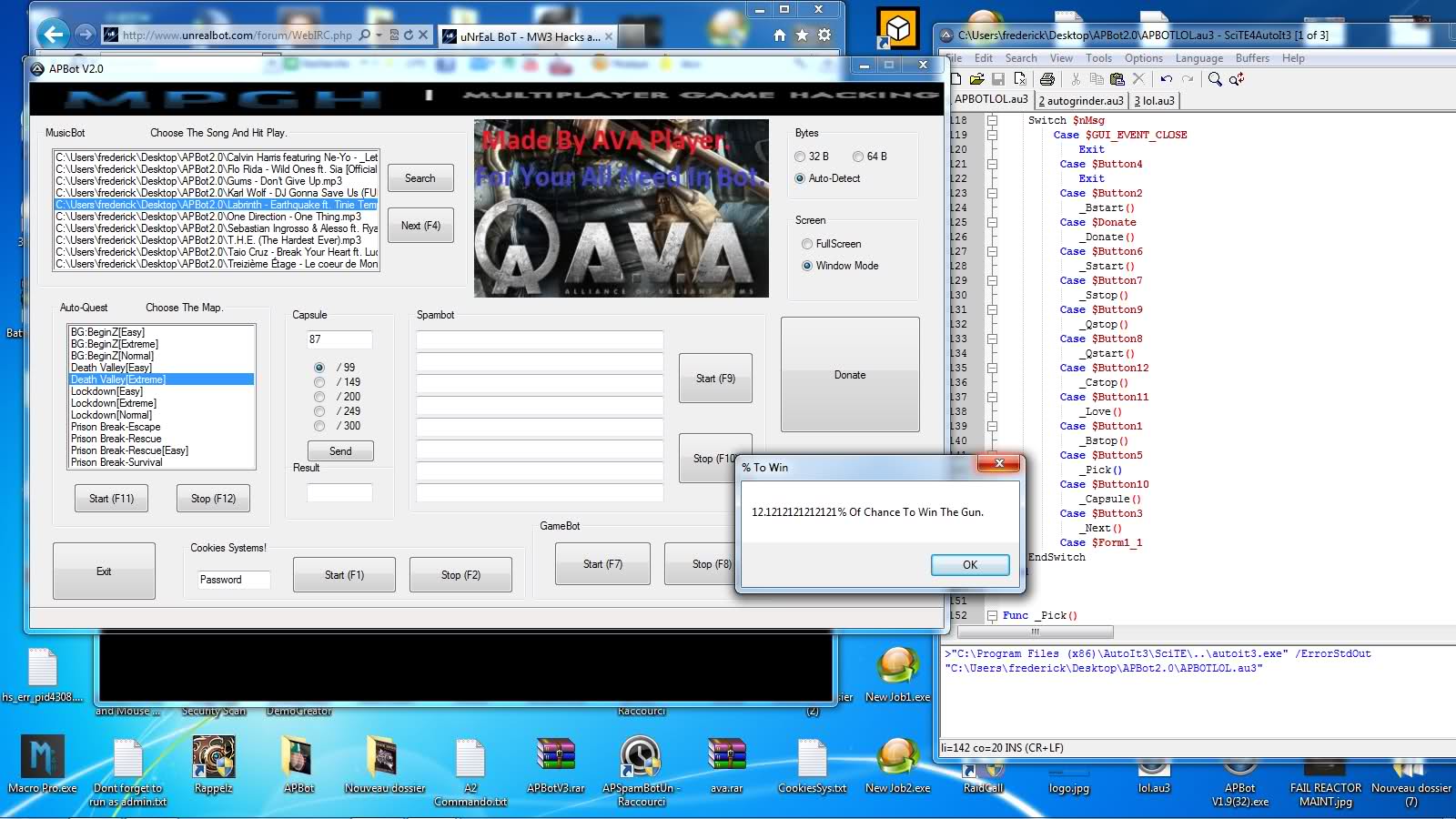Image resolution: width=1456 pixels, height=819 pixels.
Task: Undo the last edit in SciTE
Action: click(x=1166, y=79)
